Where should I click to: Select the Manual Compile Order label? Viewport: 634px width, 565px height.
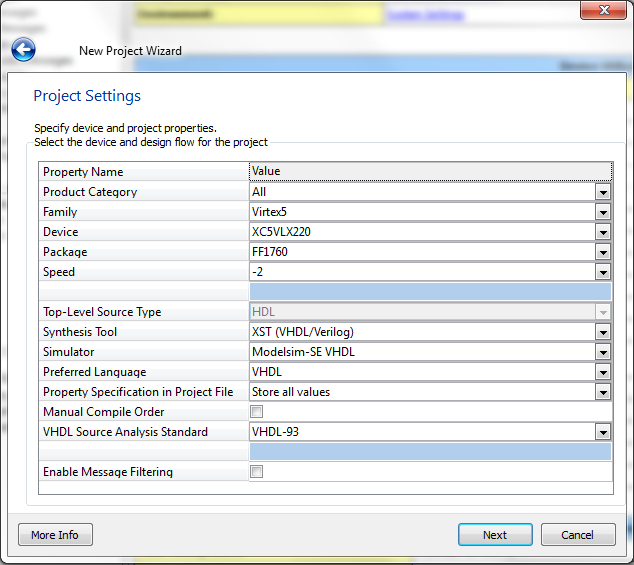point(144,412)
